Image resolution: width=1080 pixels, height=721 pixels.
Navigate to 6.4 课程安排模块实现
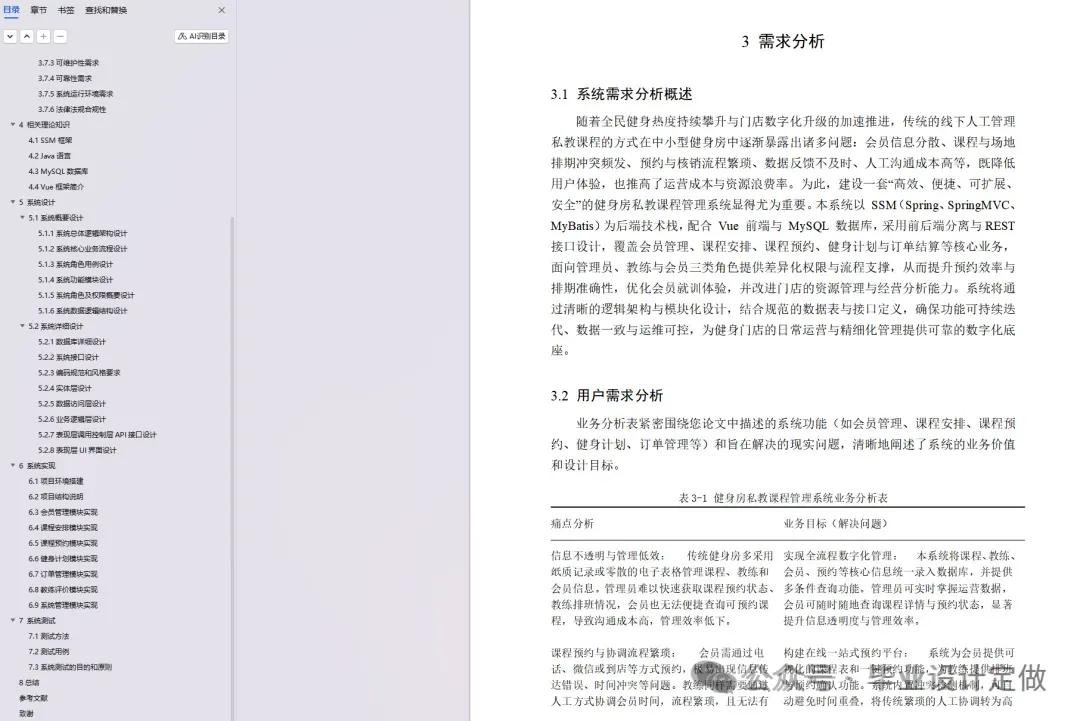coord(63,527)
